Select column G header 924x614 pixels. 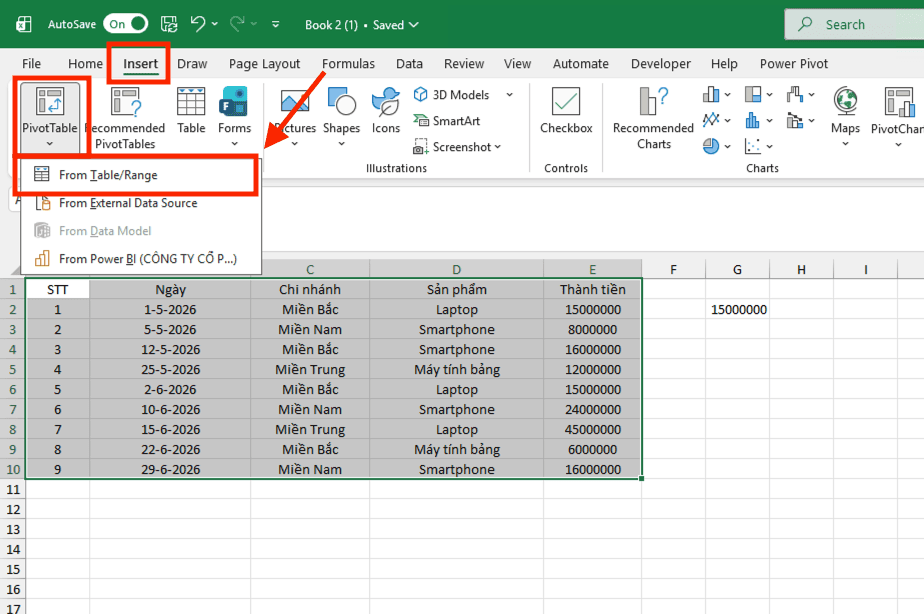point(737,270)
